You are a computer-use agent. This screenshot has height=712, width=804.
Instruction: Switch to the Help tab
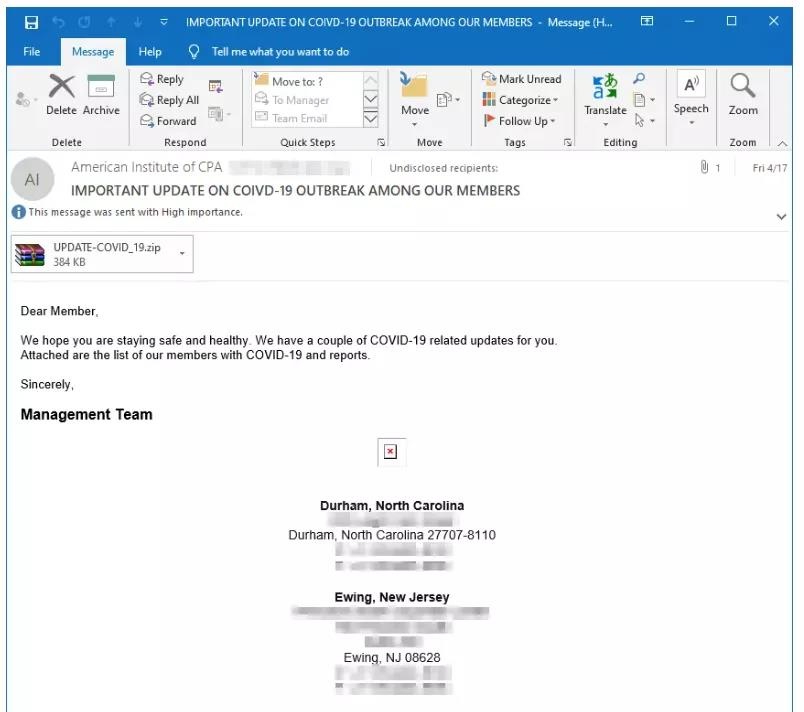click(x=150, y=52)
